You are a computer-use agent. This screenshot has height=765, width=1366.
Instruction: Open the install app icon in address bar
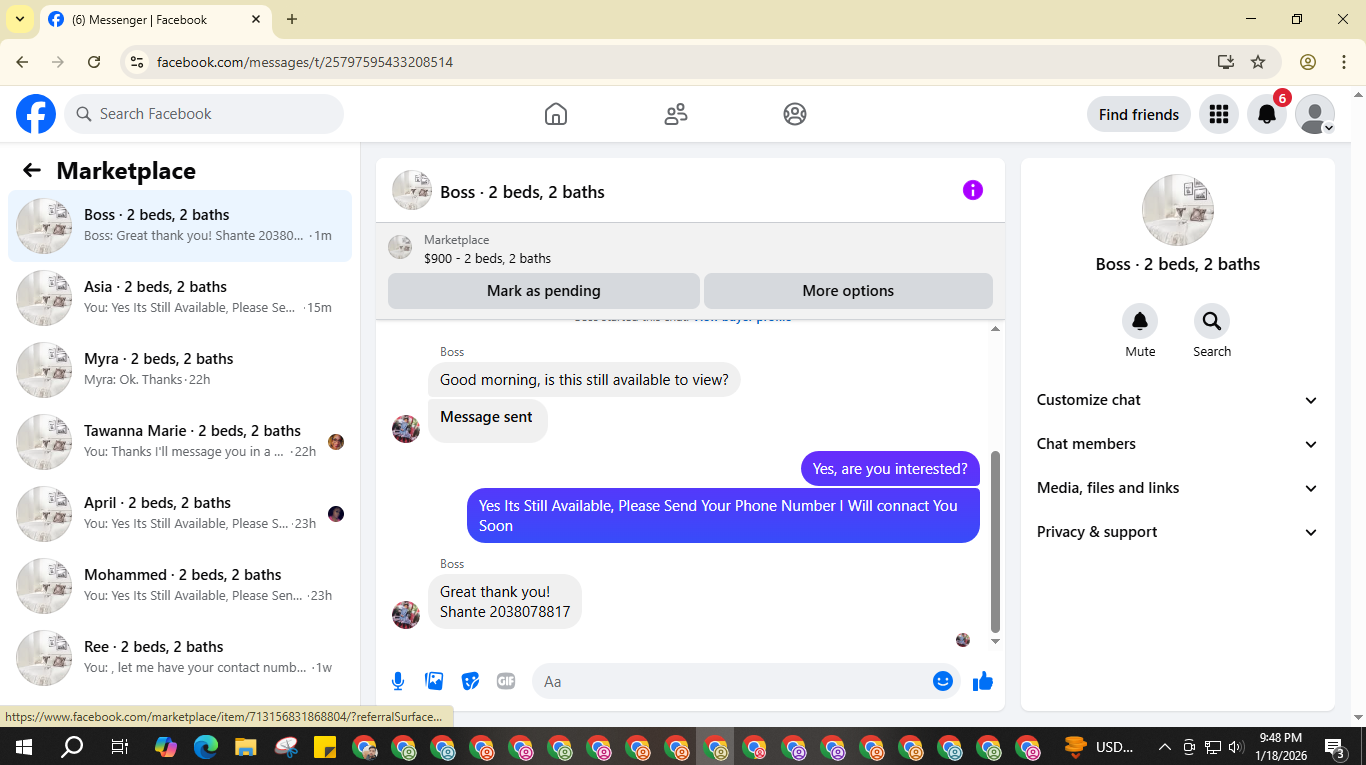pyautogui.click(x=1226, y=62)
